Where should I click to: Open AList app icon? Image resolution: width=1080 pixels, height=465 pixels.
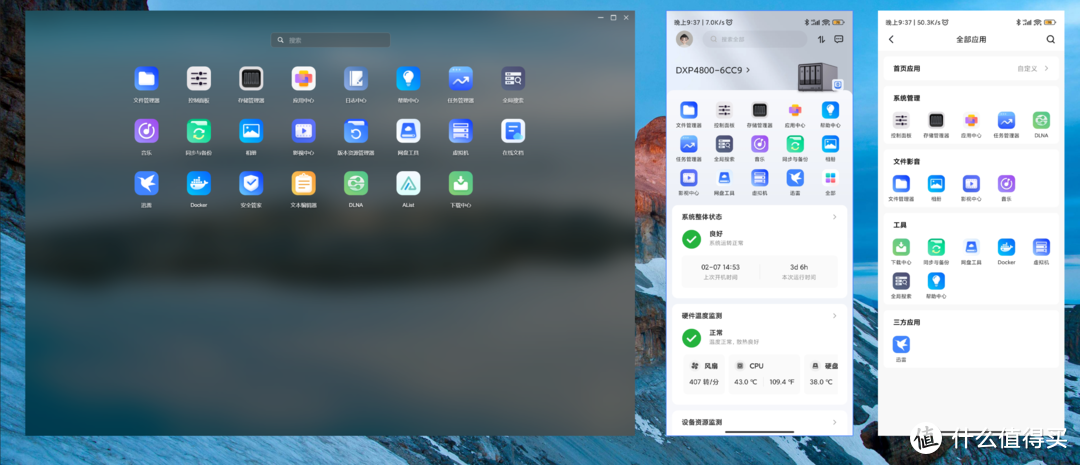(x=408, y=183)
